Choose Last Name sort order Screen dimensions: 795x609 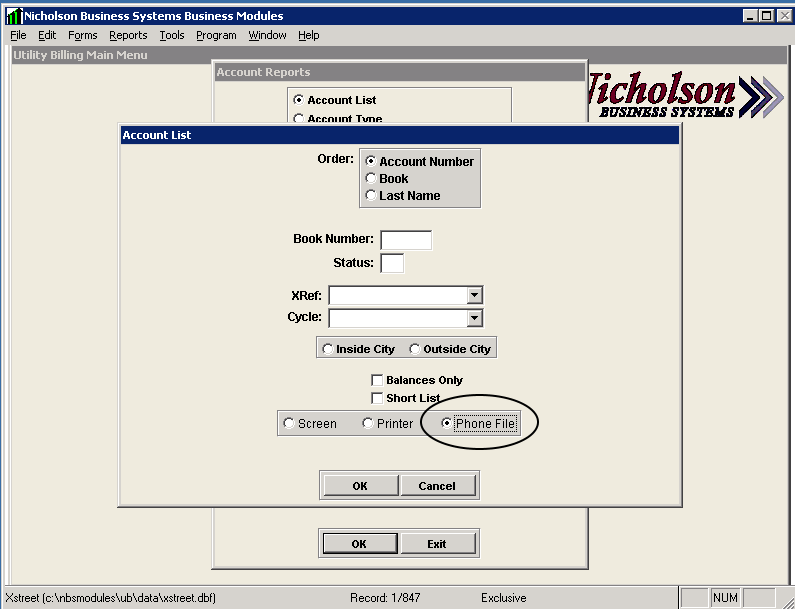coord(372,196)
